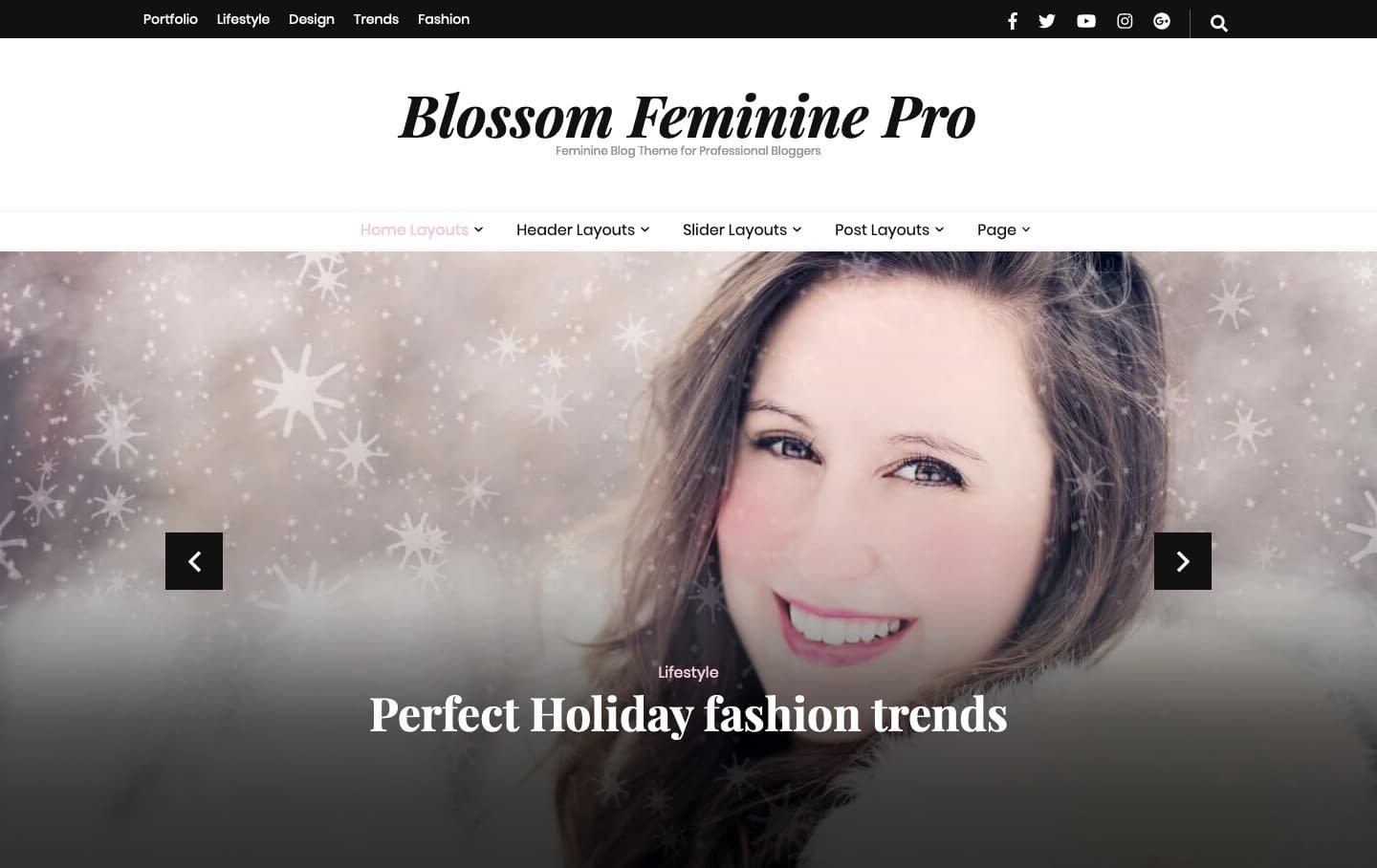Open the Page dropdown menu
The image size is (1377, 868).
(1003, 229)
